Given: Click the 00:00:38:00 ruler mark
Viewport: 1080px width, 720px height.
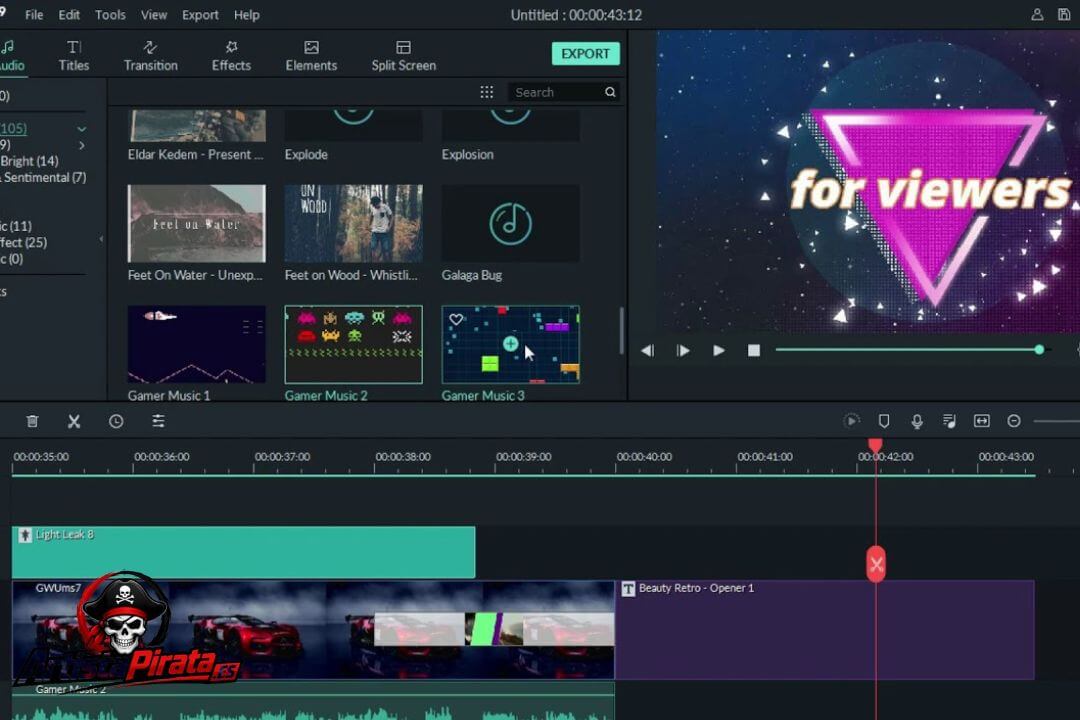Looking at the screenshot, I should coord(402,457).
